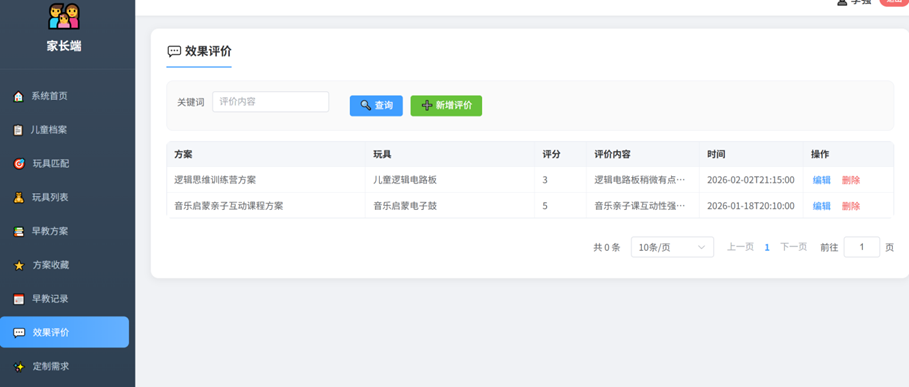Click the books icon beside 早教方案

pyautogui.click(x=19, y=231)
